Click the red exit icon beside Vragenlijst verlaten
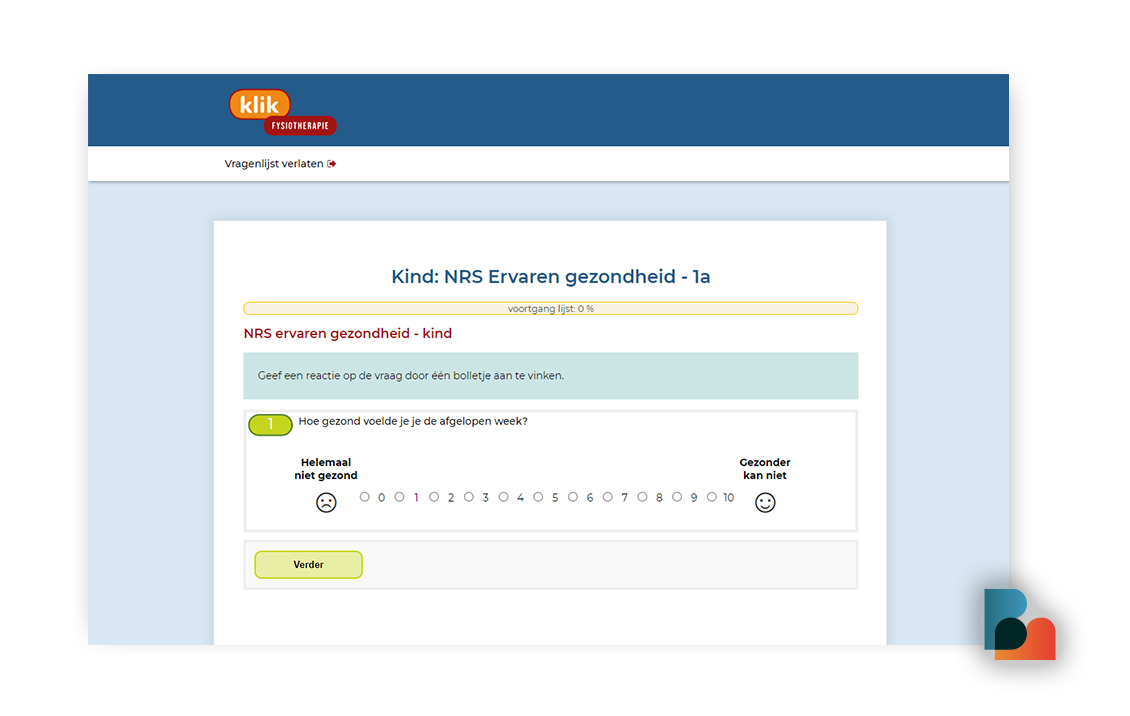This screenshot has width=1130, height=716. pos(332,164)
